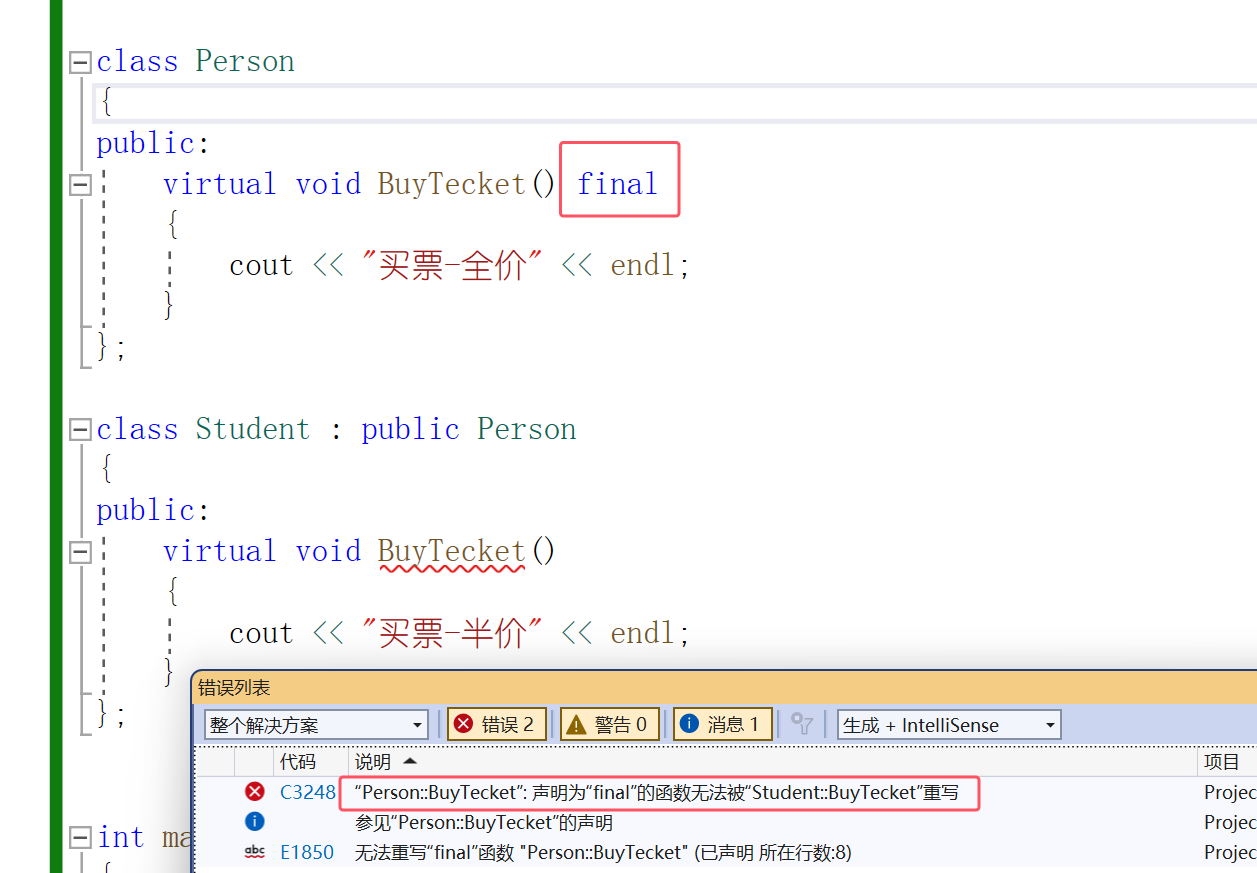1257x873 pixels.
Task: Sort by the 代码 column header
Action: 297,762
